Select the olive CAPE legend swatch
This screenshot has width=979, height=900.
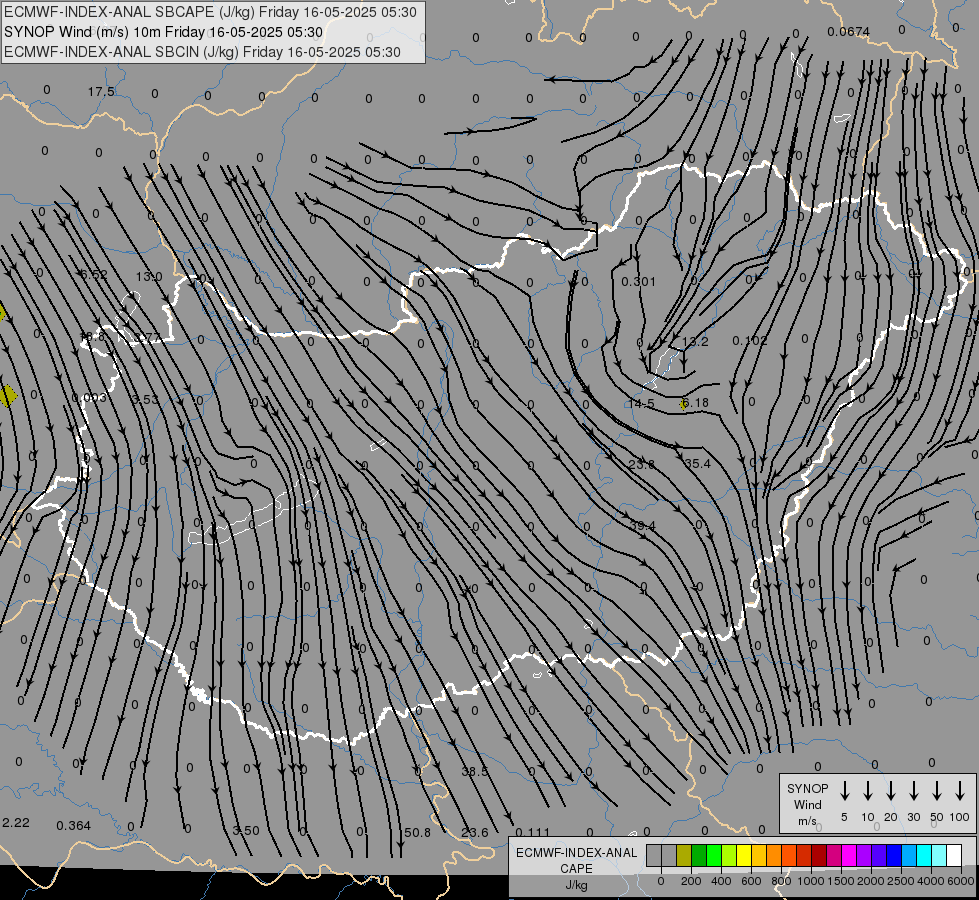684,855
